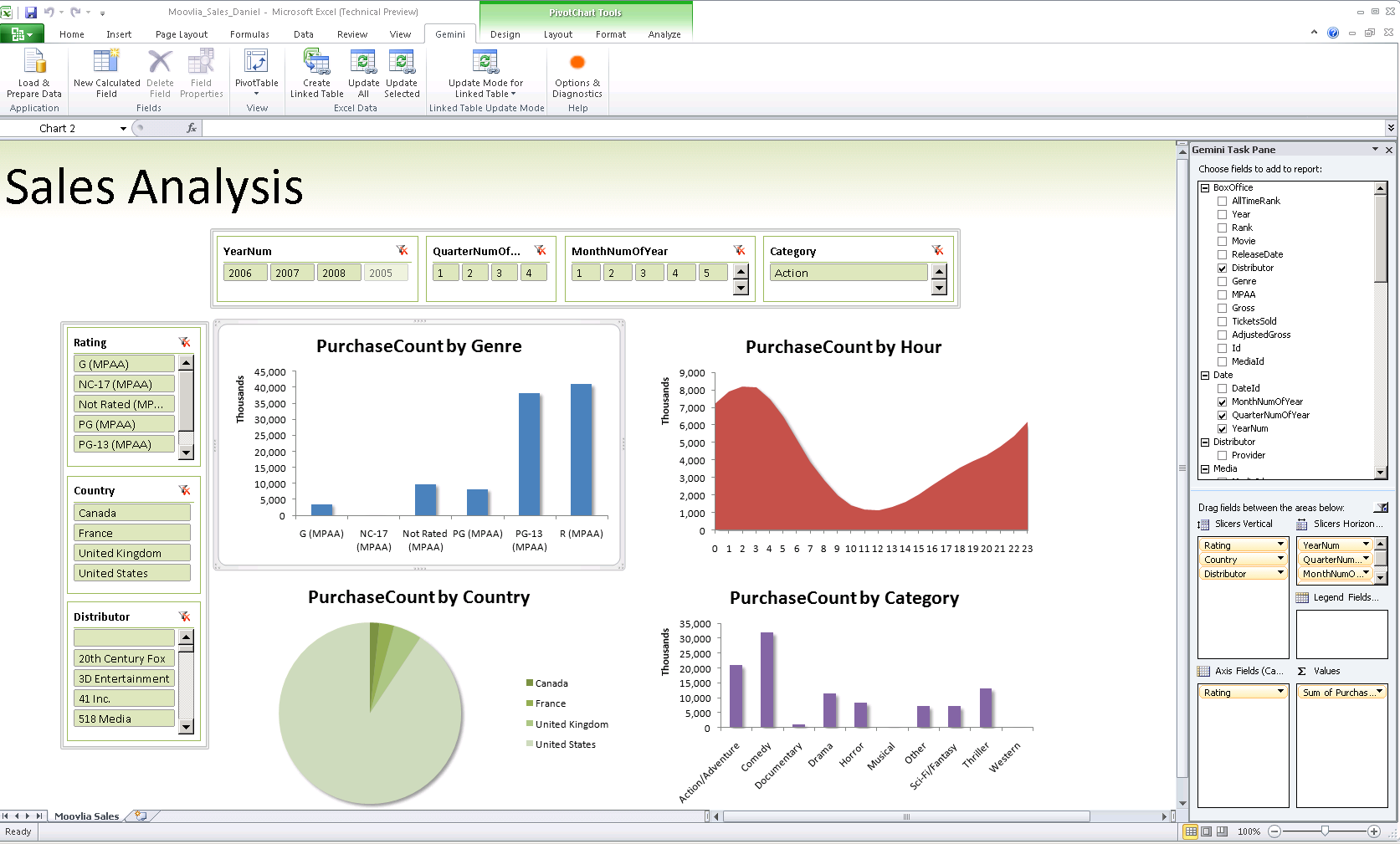Select United Kingdom in Country slicer
Screen dimensions: 1400x844
131,553
